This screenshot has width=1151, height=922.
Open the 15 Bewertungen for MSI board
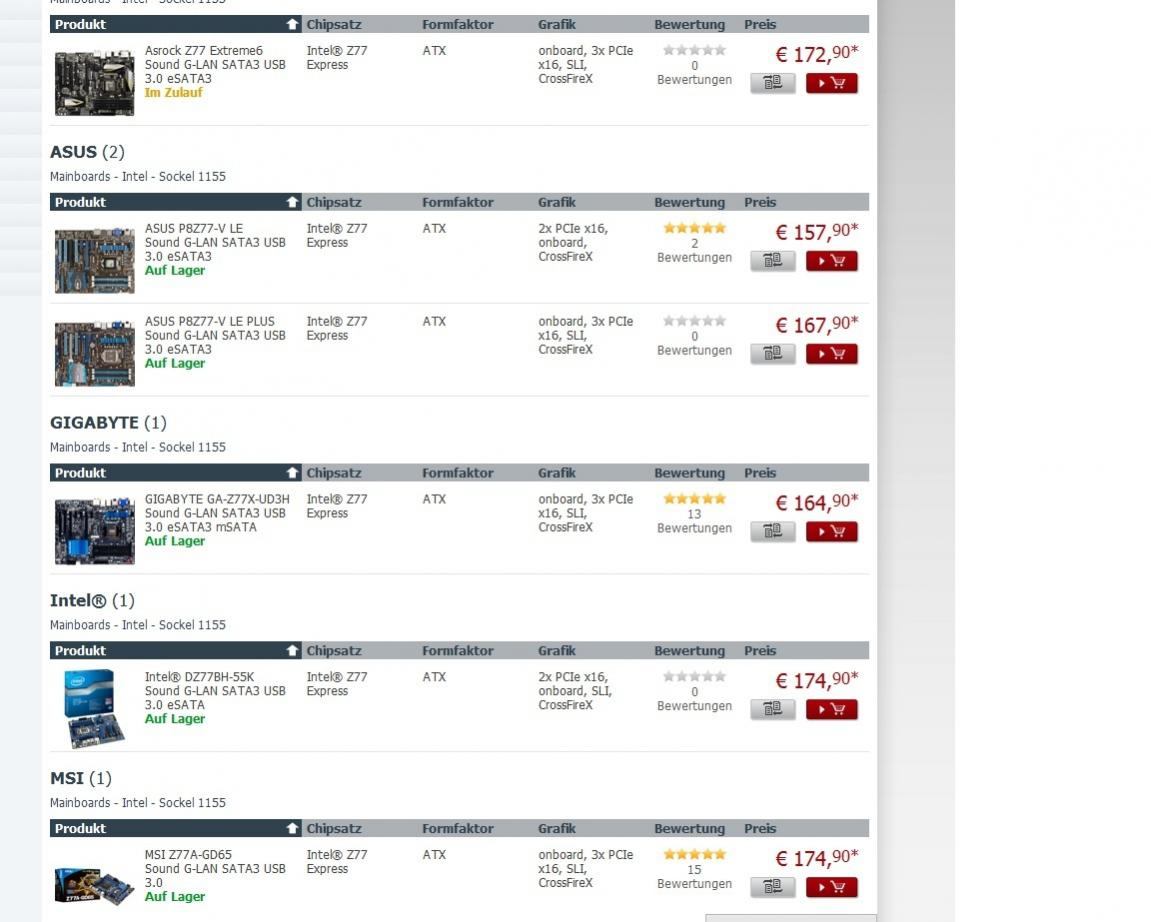click(x=694, y=877)
